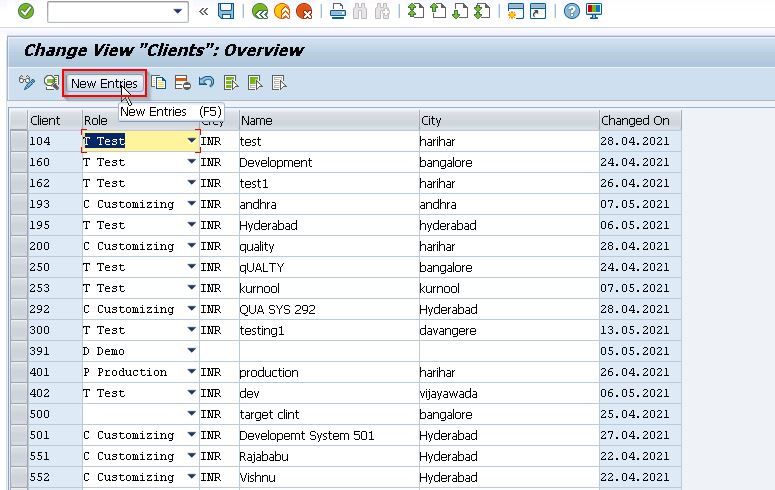Click the Deselect All icon
Screen dimensions: 775x490
(x=279, y=83)
